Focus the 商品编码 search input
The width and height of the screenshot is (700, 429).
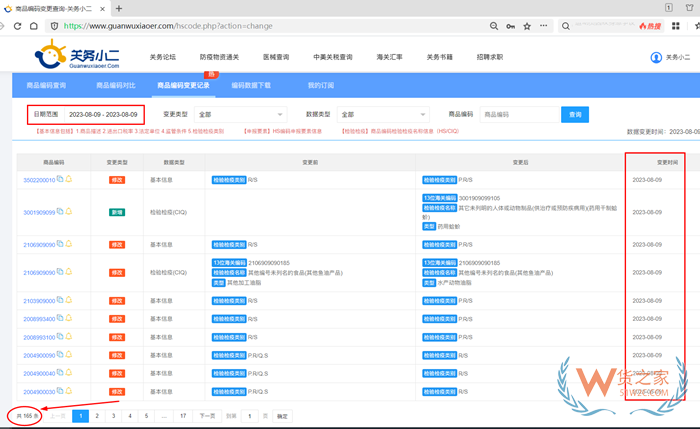click(520, 115)
